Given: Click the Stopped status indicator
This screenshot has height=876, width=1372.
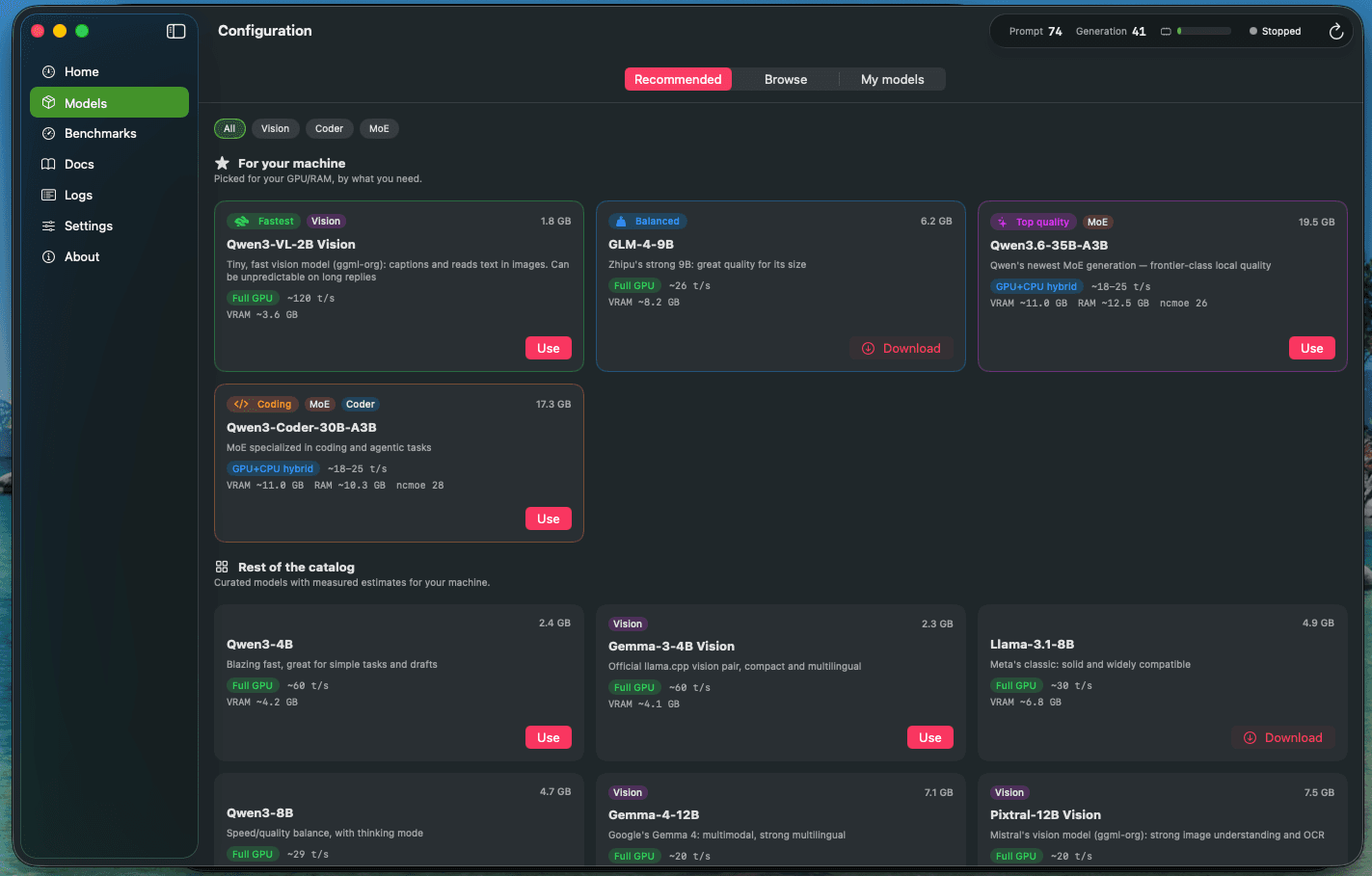Looking at the screenshot, I should pyautogui.click(x=1275, y=31).
